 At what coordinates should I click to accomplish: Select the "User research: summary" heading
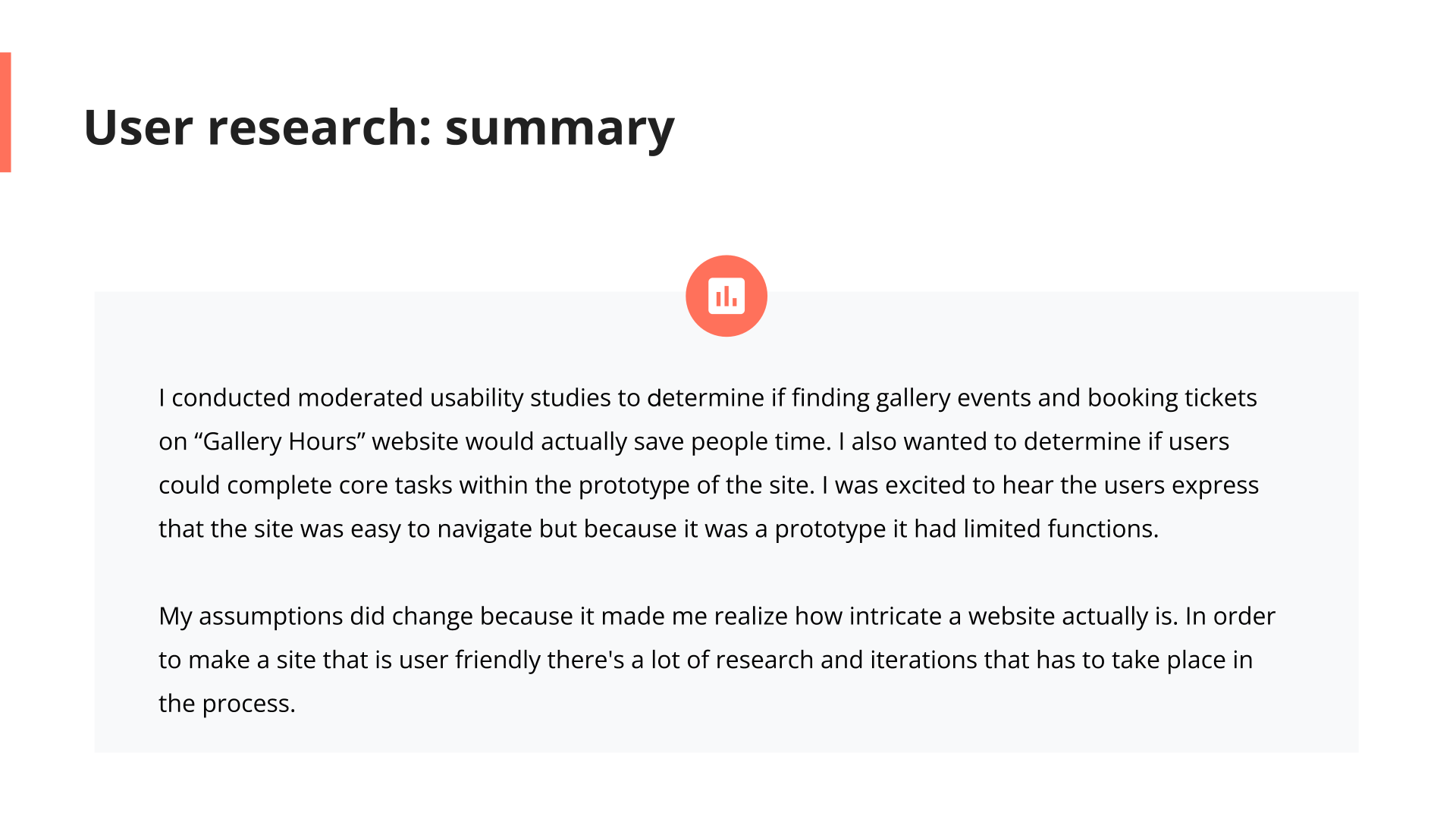point(378,127)
